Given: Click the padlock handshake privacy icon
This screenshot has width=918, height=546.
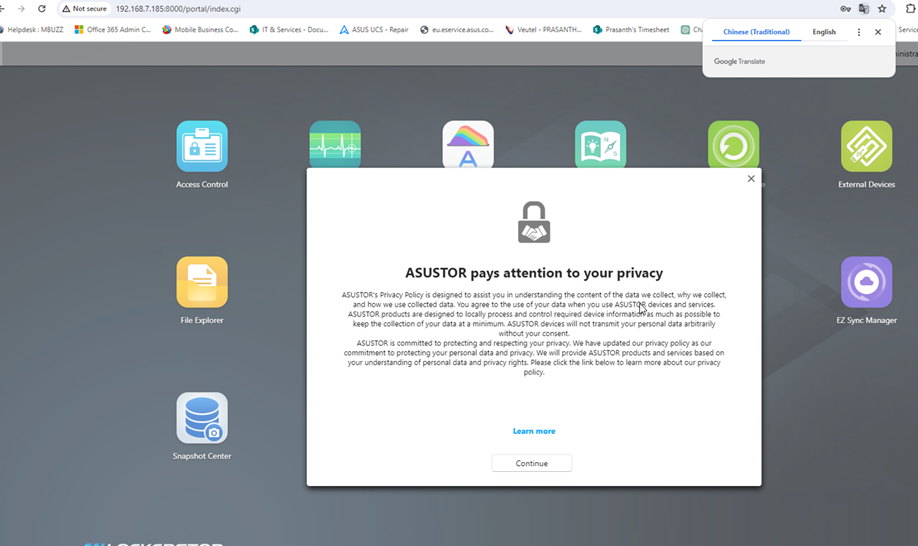Looking at the screenshot, I should (534, 222).
